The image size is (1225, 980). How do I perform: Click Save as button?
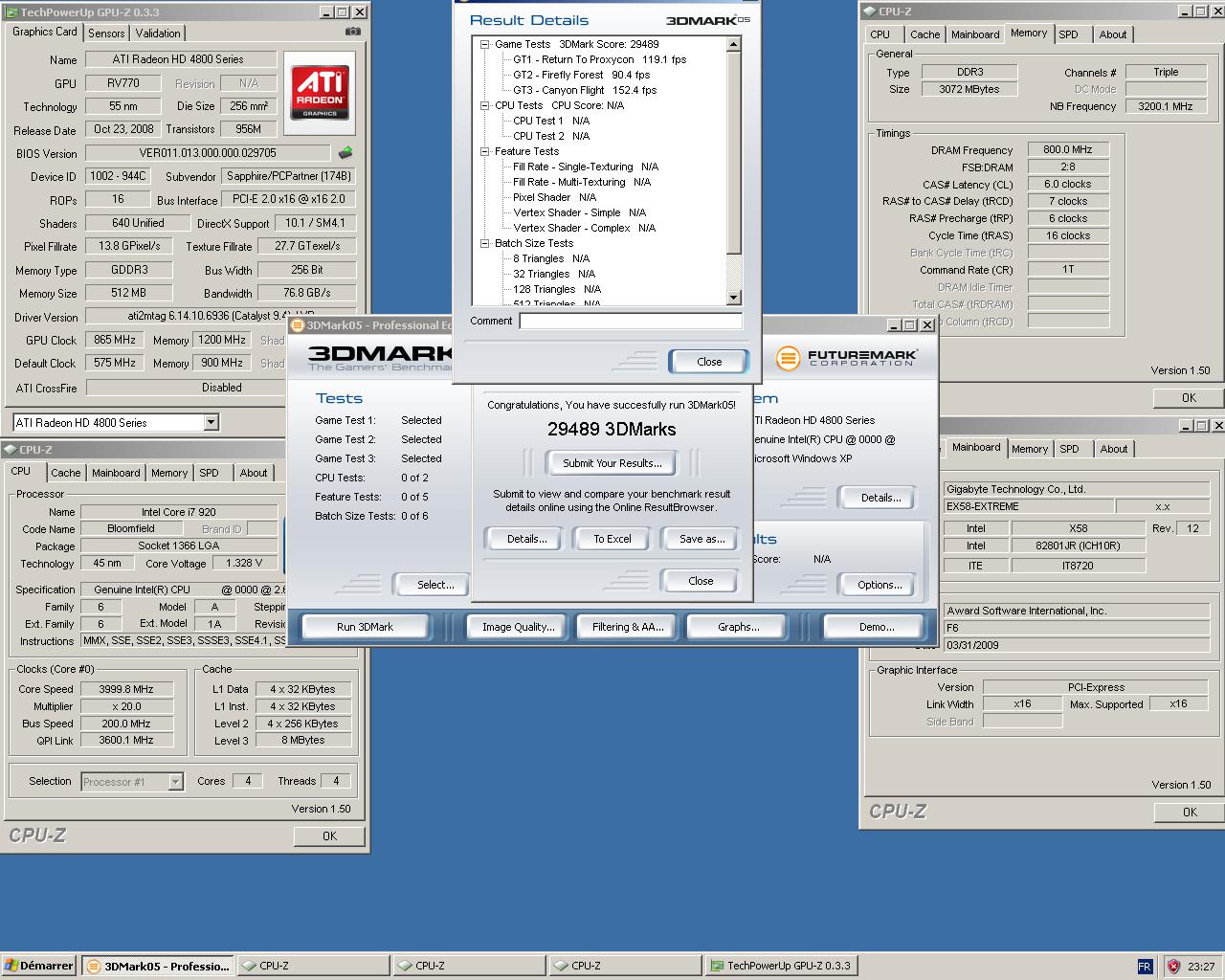click(x=702, y=539)
